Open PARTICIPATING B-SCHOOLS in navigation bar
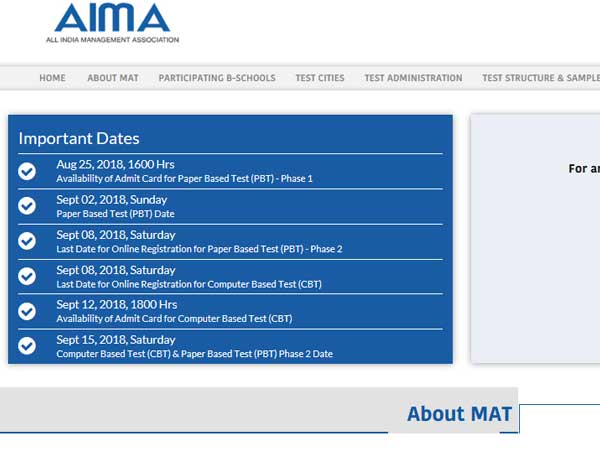Viewport: 600px width, 450px height. [x=217, y=78]
